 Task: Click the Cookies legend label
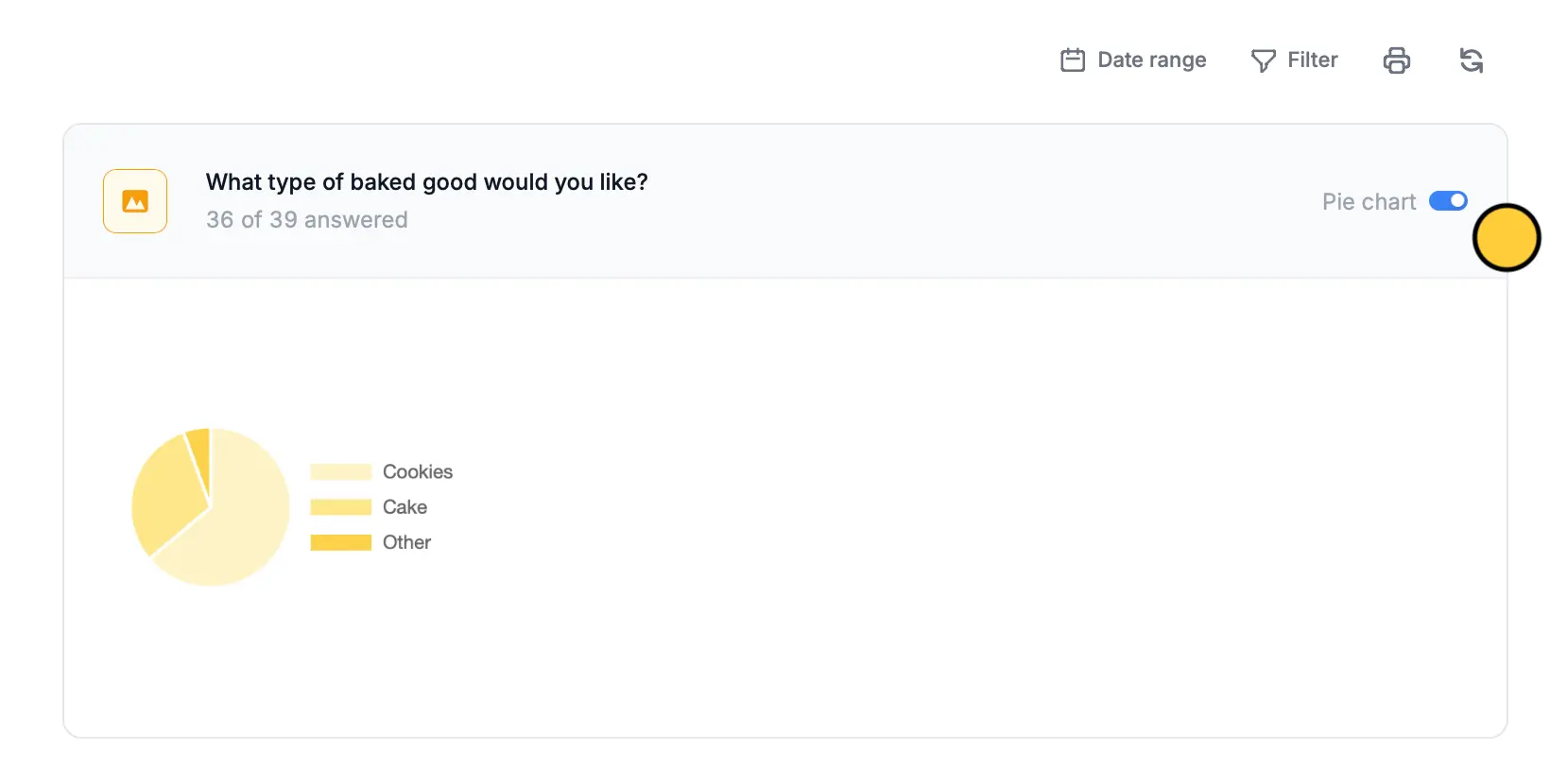(416, 471)
